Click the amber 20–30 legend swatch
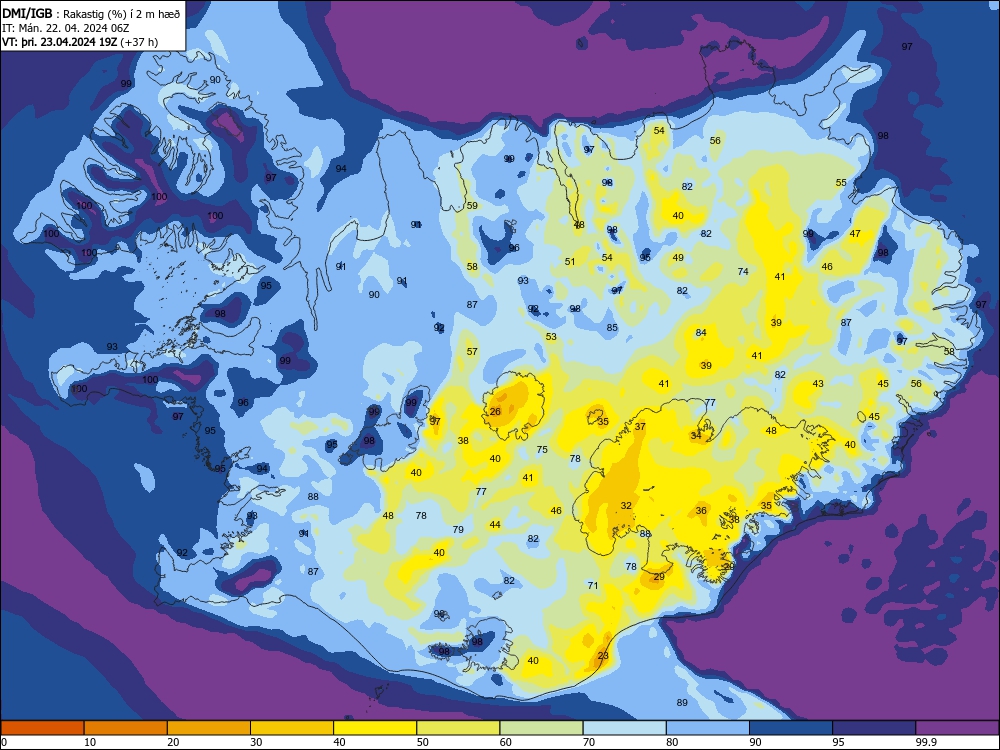The height and width of the screenshot is (750, 1000). [x=209, y=728]
